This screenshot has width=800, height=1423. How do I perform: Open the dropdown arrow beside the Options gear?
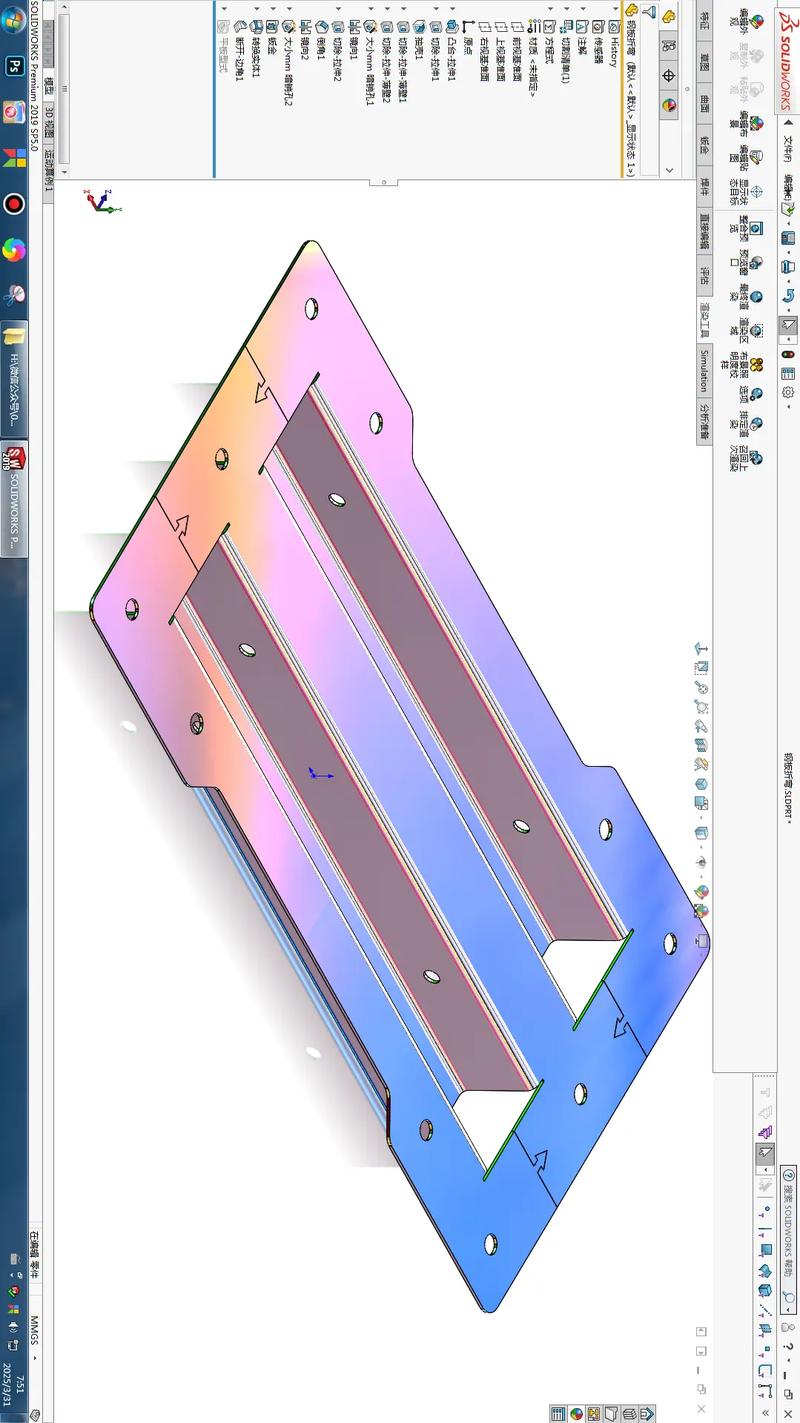click(x=787, y=406)
